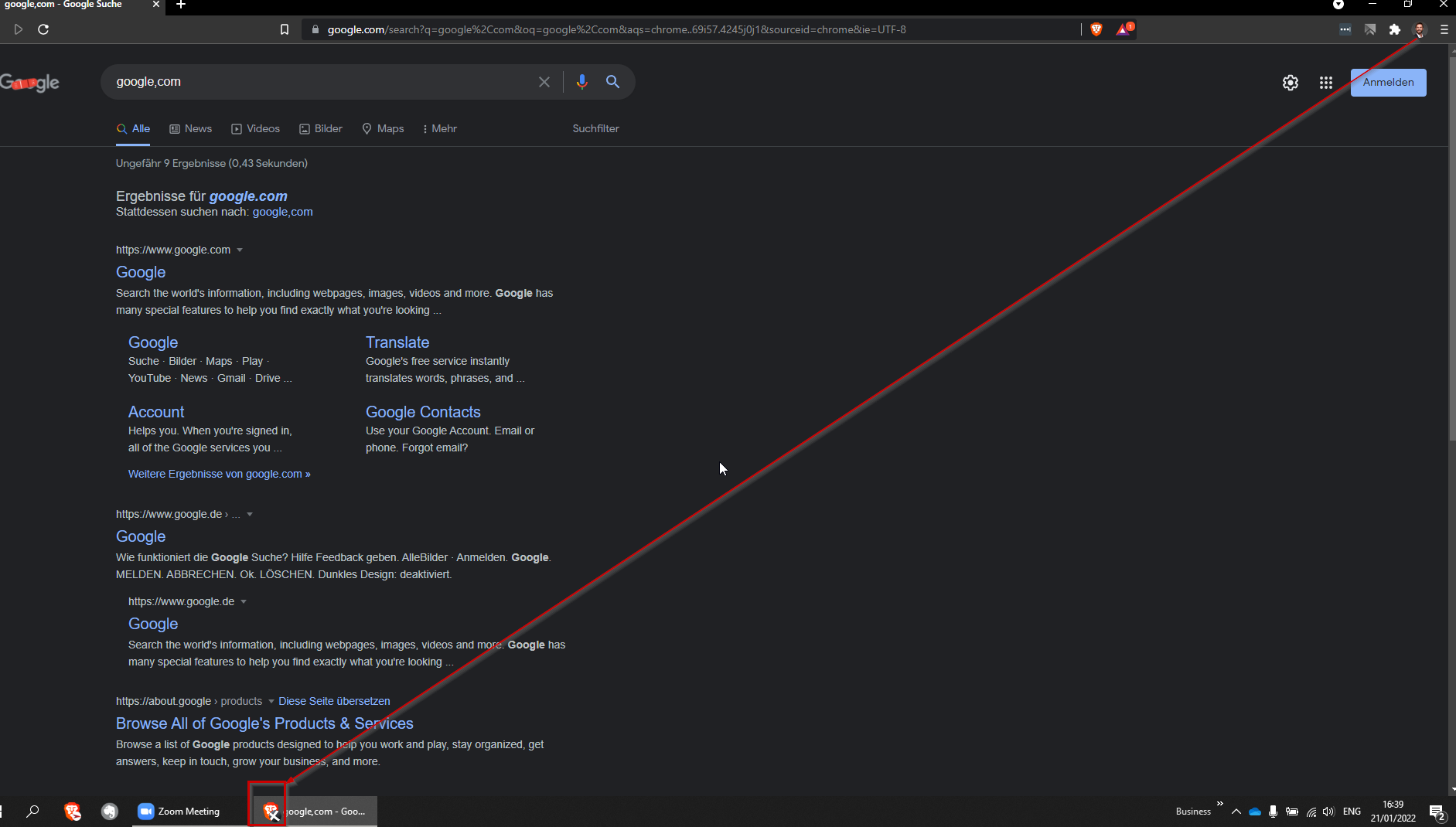Open Weitere Ergebnisse von google.com link
The height and width of the screenshot is (827, 1456).
pyautogui.click(x=219, y=474)
